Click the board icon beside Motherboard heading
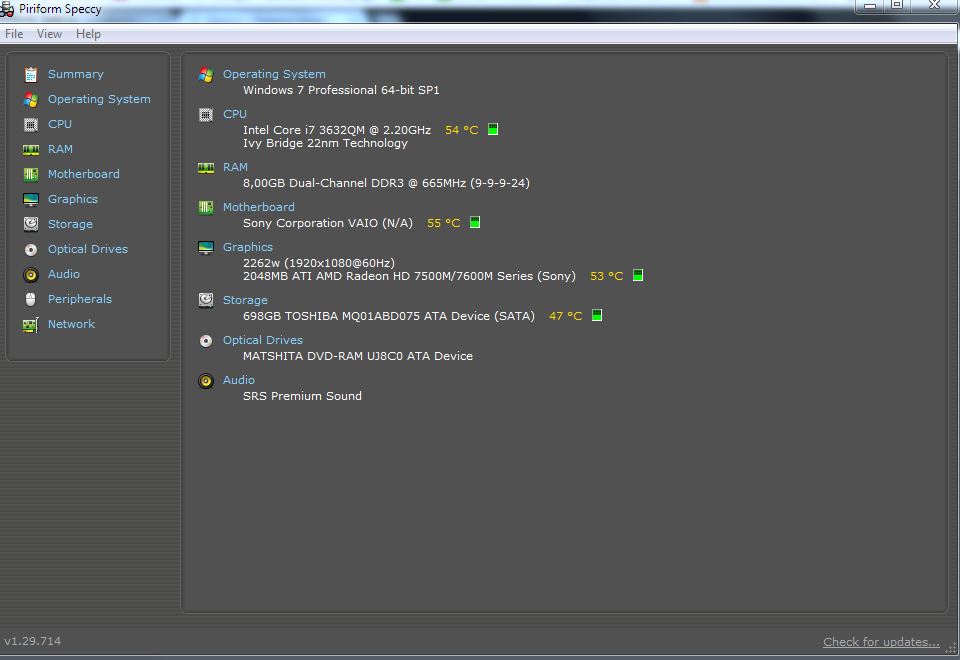 click(206, 208)
